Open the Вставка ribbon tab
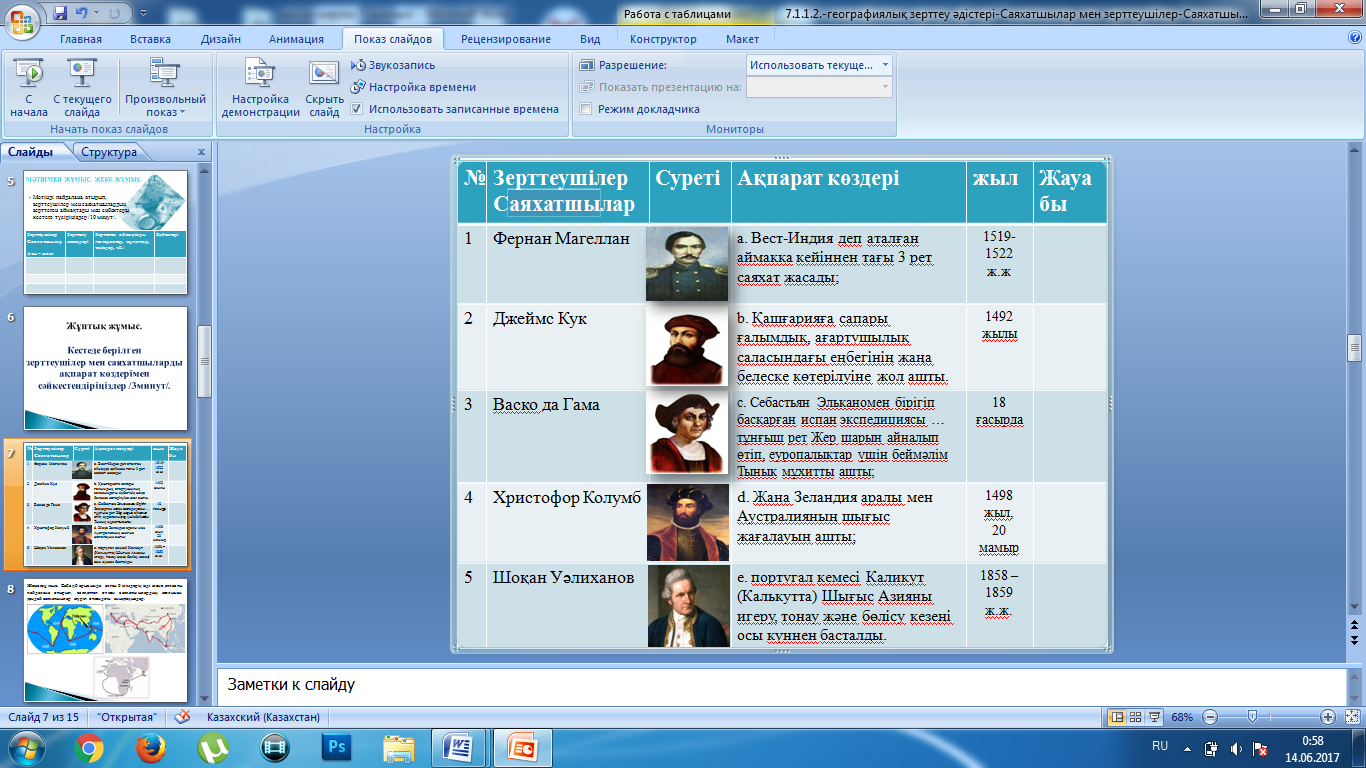1366x768 pixels. pos(152,39)
